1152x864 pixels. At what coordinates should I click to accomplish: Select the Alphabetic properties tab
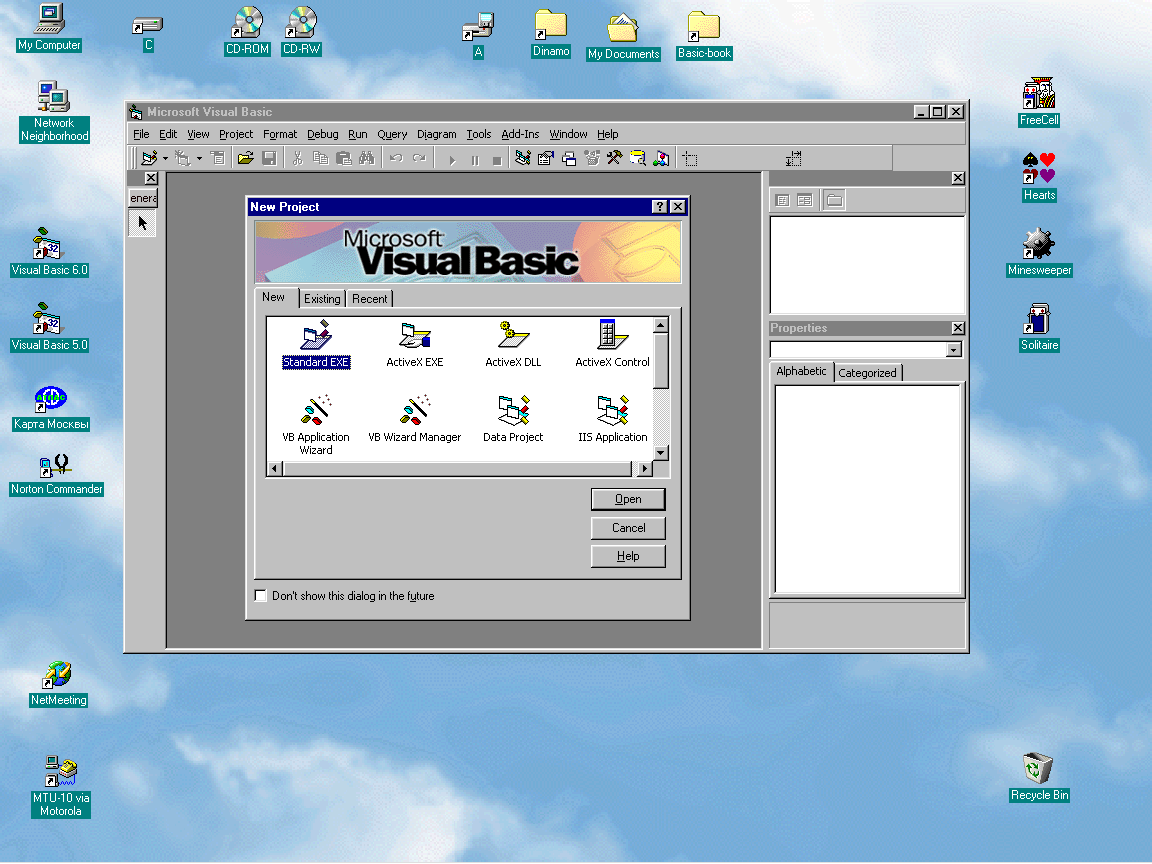coord(801,371)
